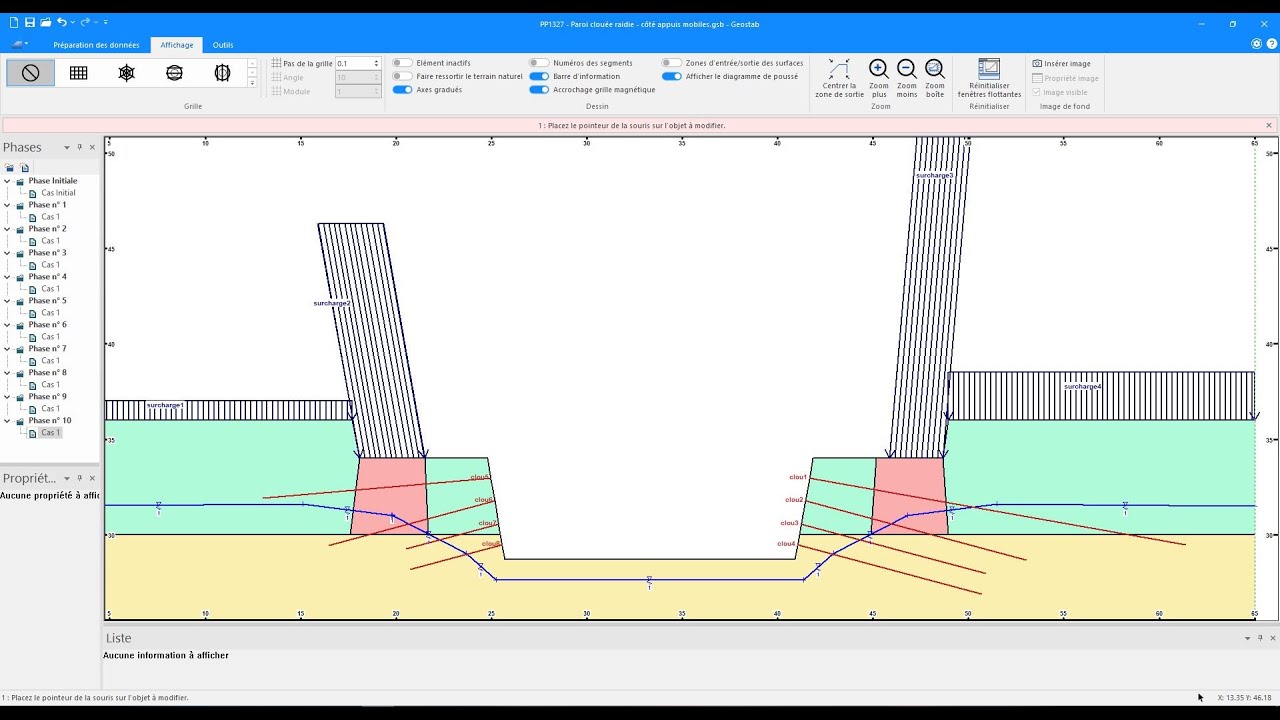Toggle Faire ressortir le terrain naturel
Viewport: 1280px width, 720px height.
[402, 76]
